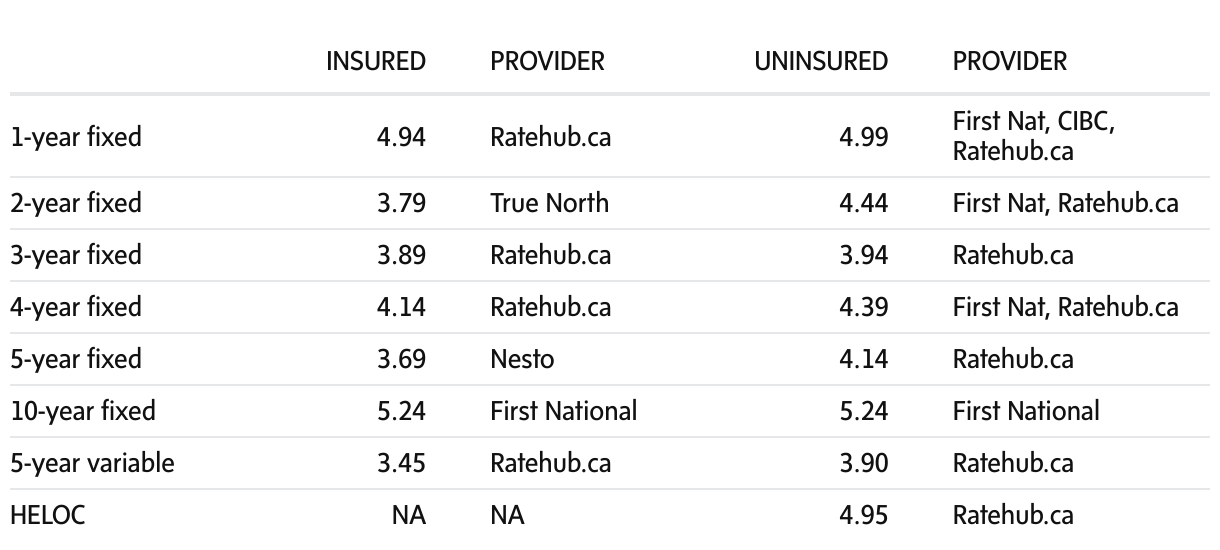This screenshot has width=1220, height=550.
Task: Click the INSURED column header
Action: pyautogui.click(x=375, y=61)
